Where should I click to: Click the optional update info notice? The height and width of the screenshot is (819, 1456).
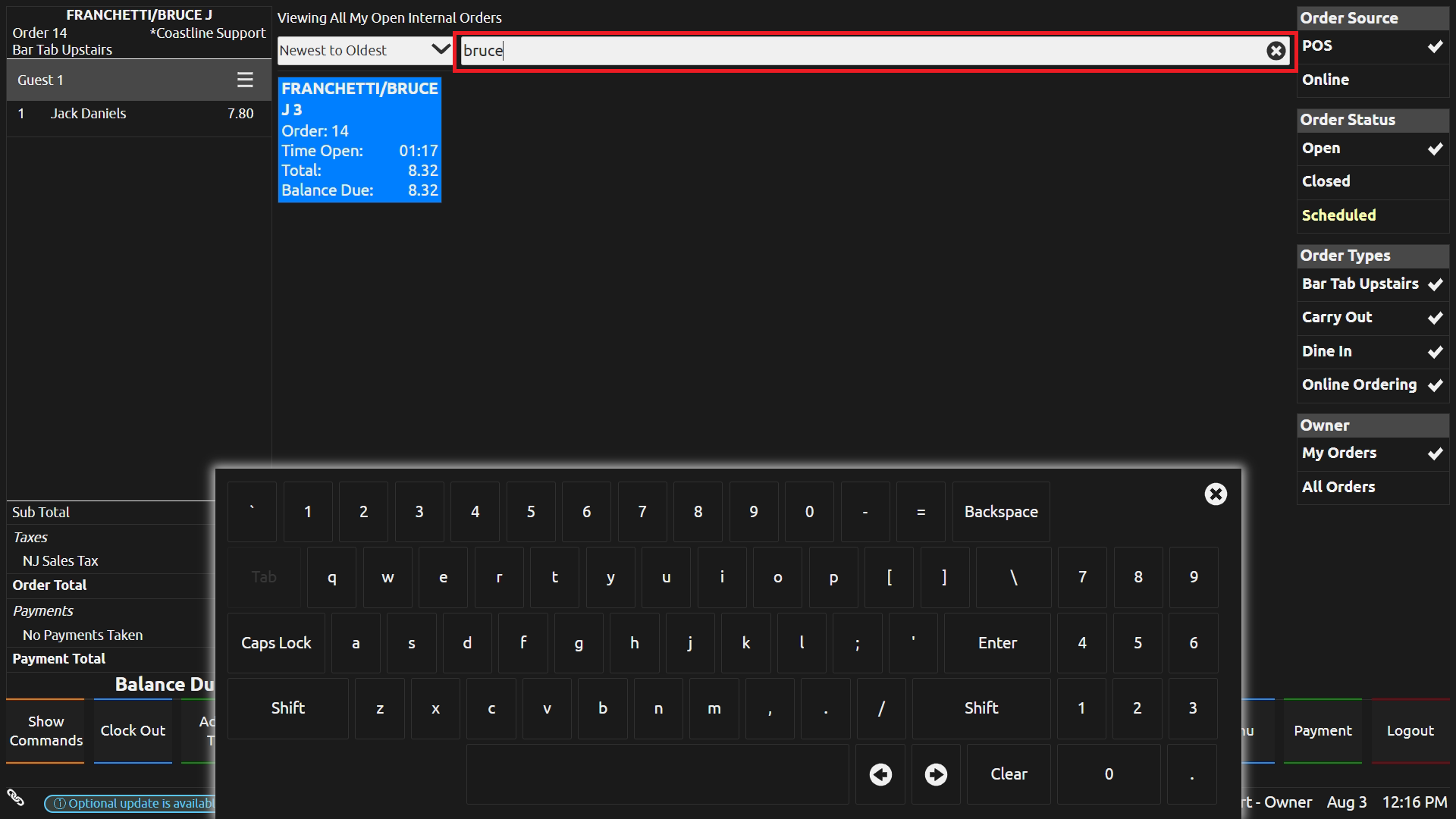click(130, 803)
